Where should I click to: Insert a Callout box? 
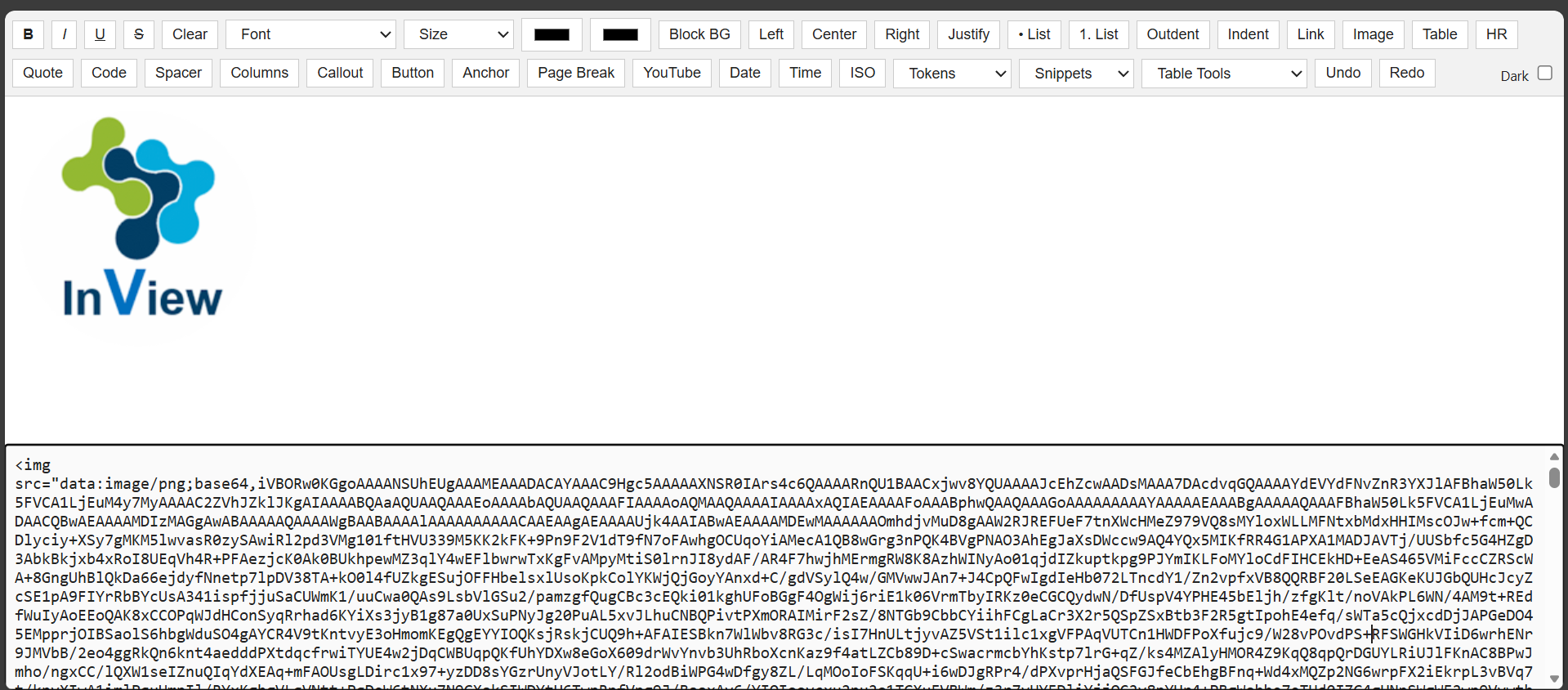pyautogui.click(x=340, y=73)
